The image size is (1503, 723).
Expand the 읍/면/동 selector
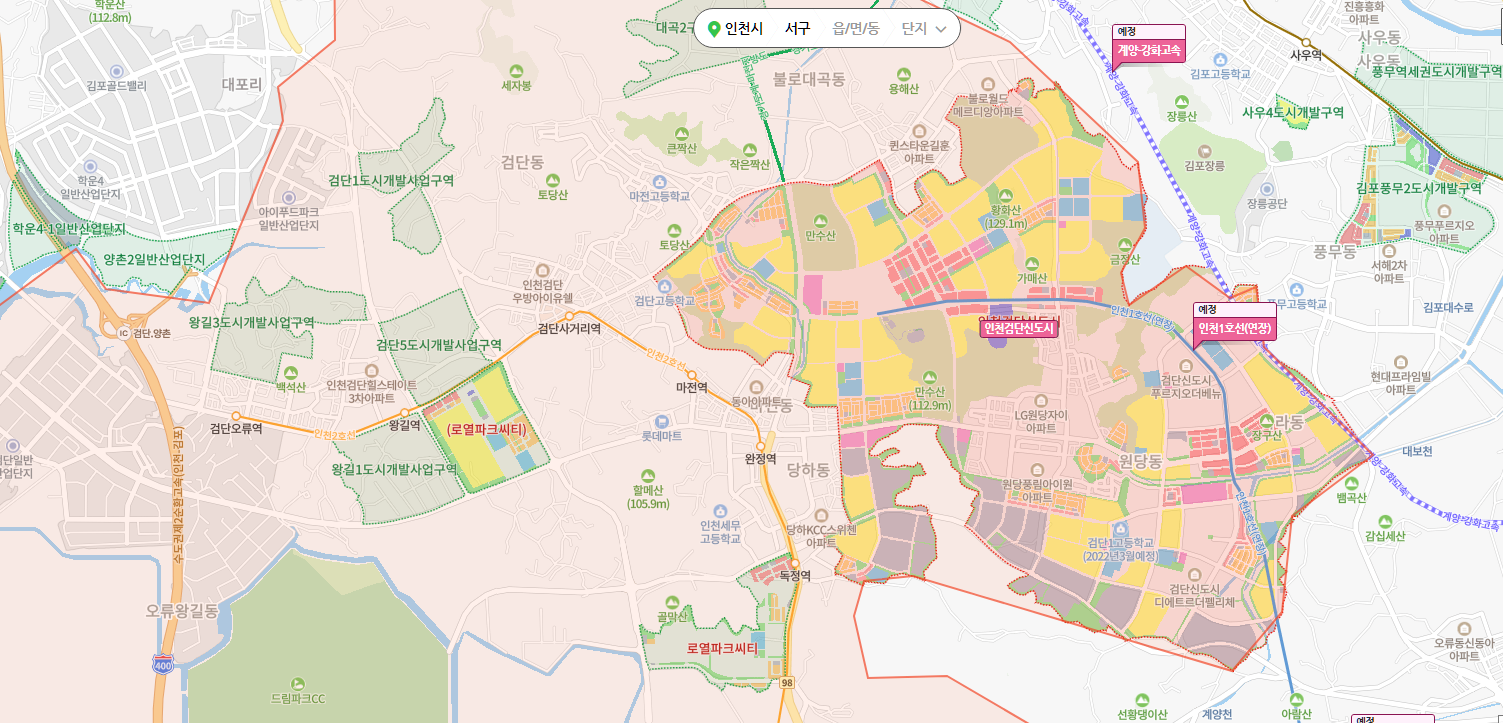[x=855, y=30]
